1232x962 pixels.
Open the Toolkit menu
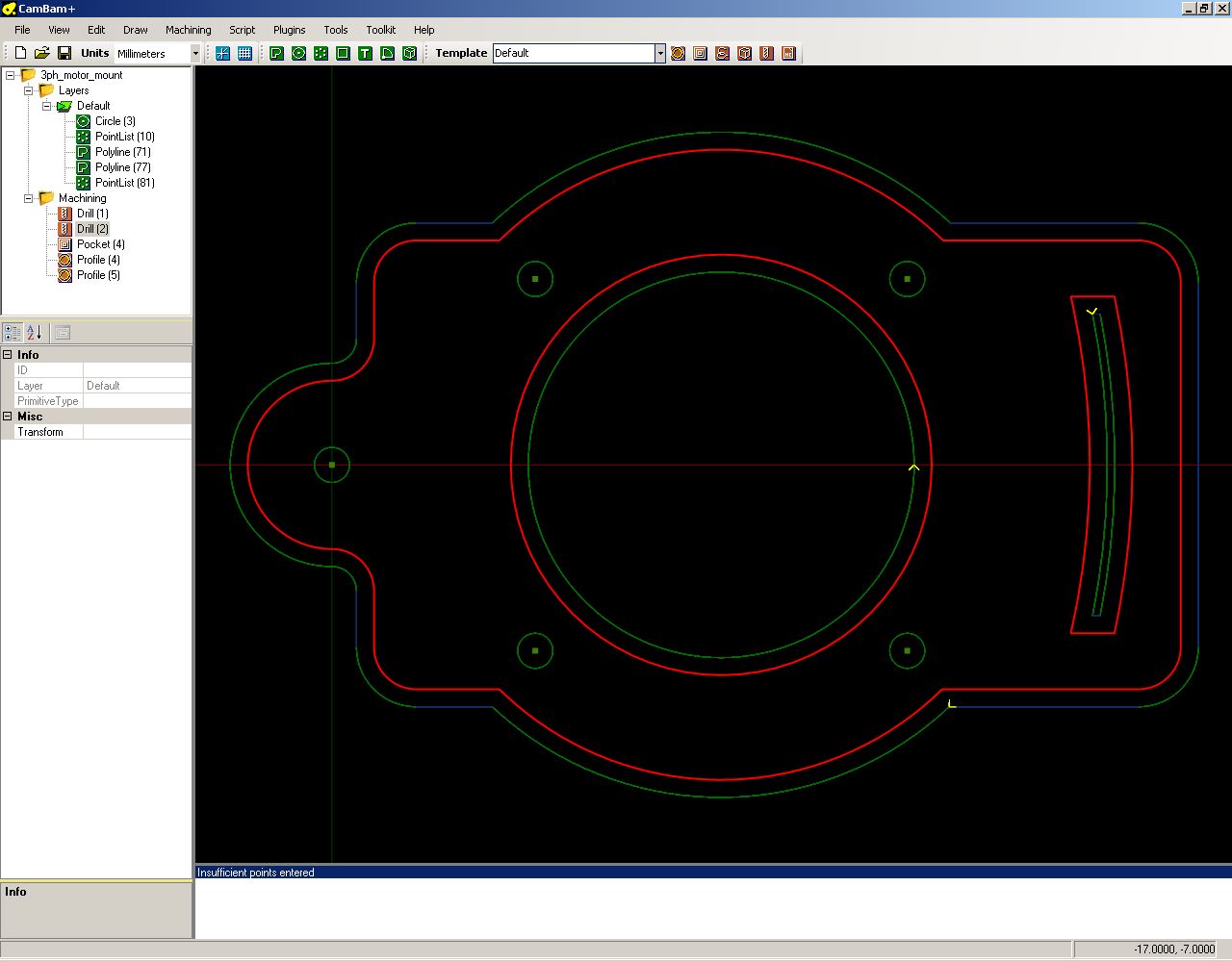(x=381, y=30)
